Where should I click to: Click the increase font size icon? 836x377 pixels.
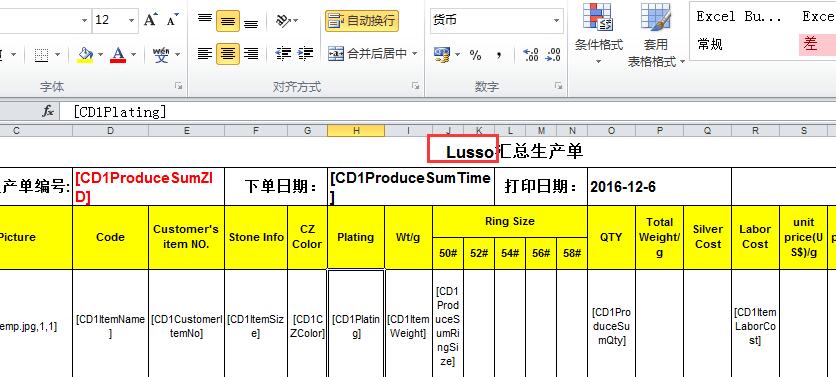tap(151, 20)
